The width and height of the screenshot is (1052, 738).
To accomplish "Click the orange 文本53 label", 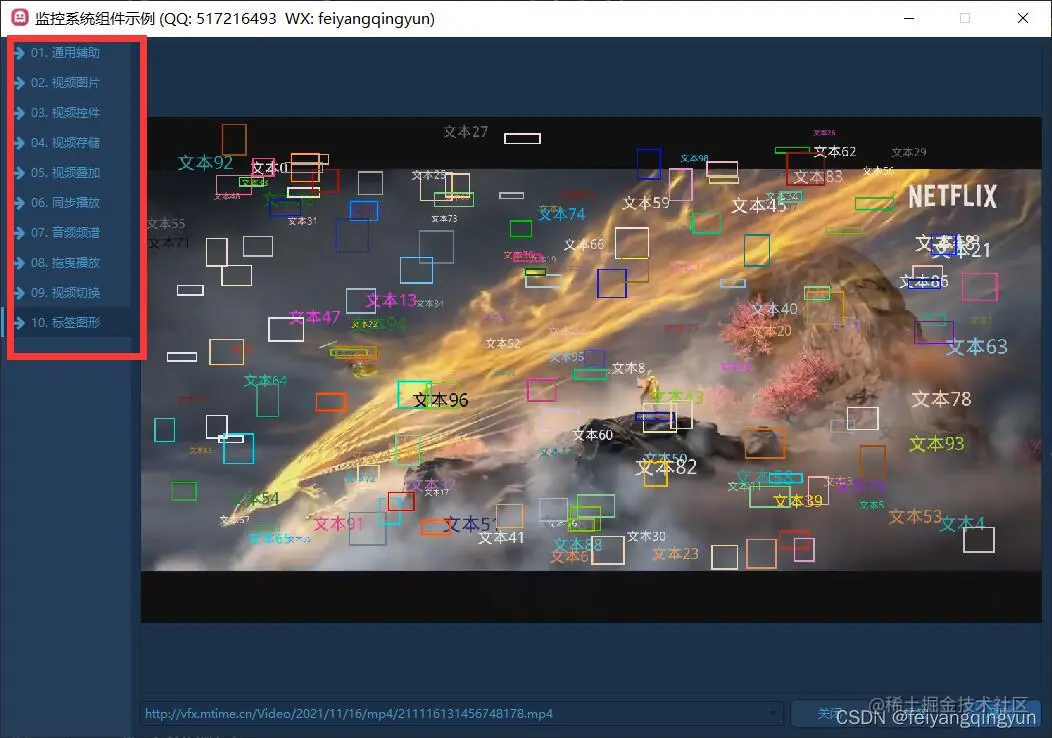I will [916, 517].
